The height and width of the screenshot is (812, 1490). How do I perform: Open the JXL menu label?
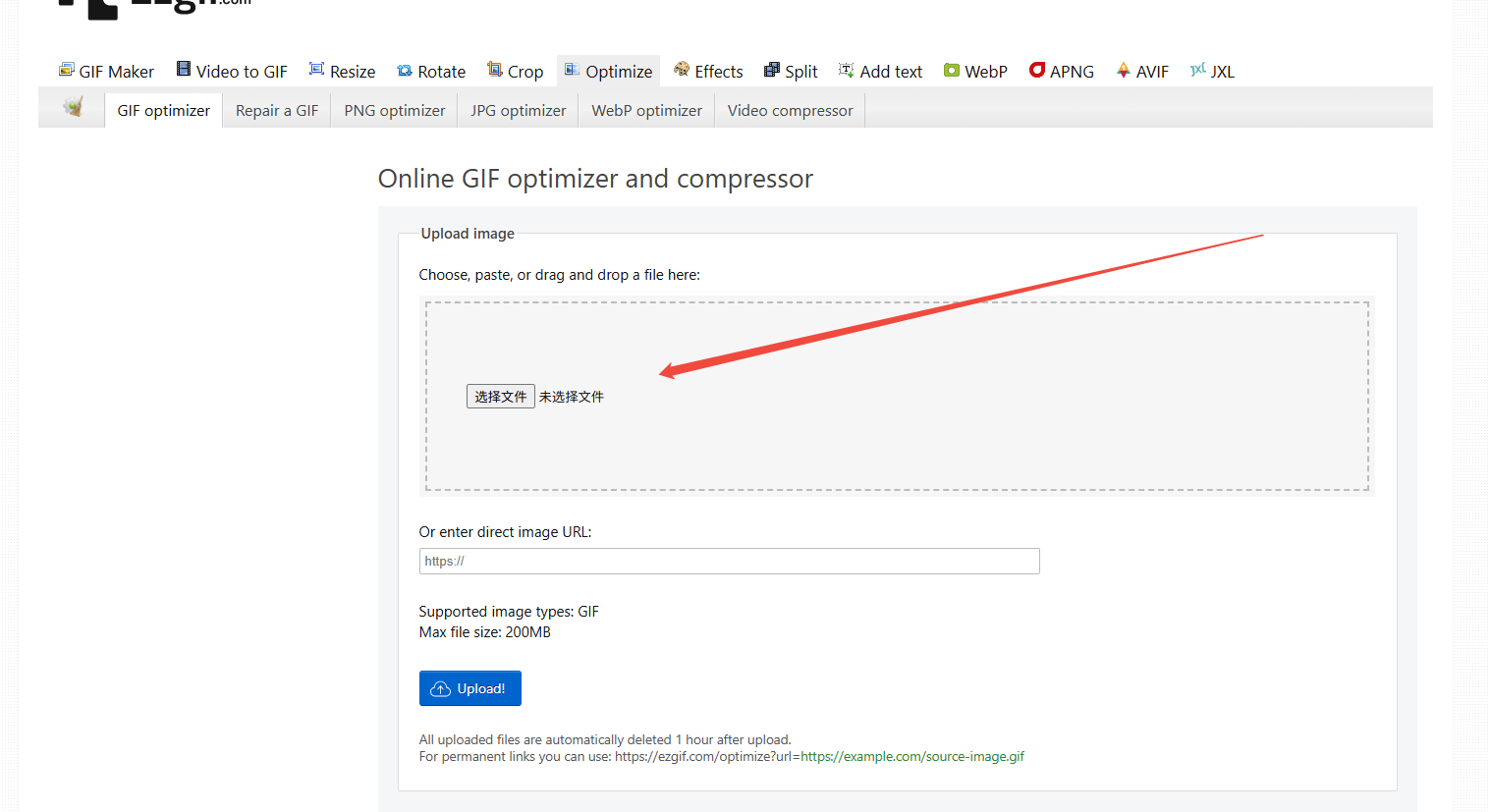(1223, 72)
